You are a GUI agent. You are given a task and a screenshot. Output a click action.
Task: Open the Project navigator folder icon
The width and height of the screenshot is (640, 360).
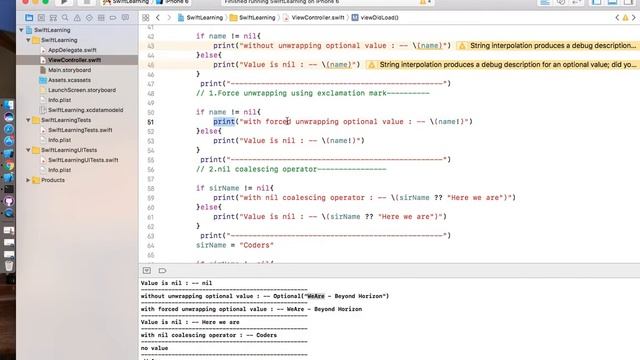(29, 18)
